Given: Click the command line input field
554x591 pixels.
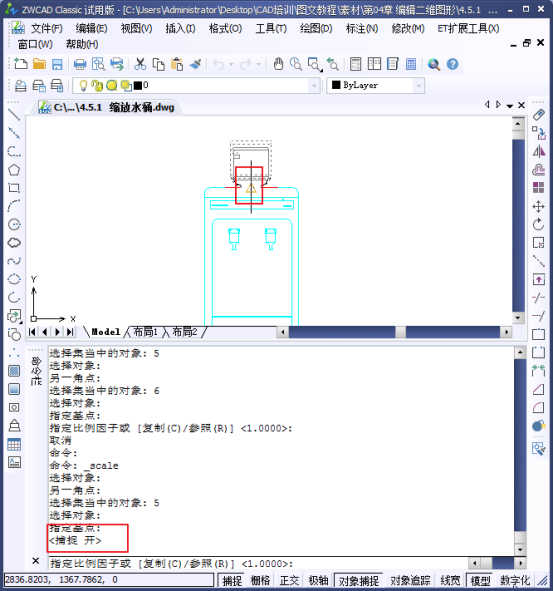Looking at the screenshot, I should point(258,563).
